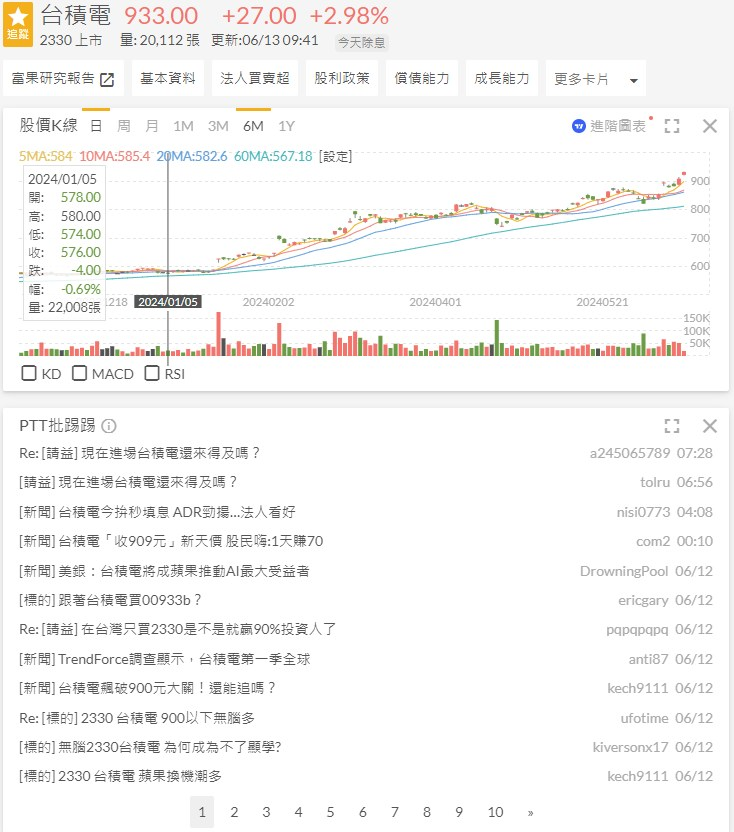This screenshot has width=734, height=832.
Task: Switch K線 chart to 月 interval
Action: click(152, 126)
